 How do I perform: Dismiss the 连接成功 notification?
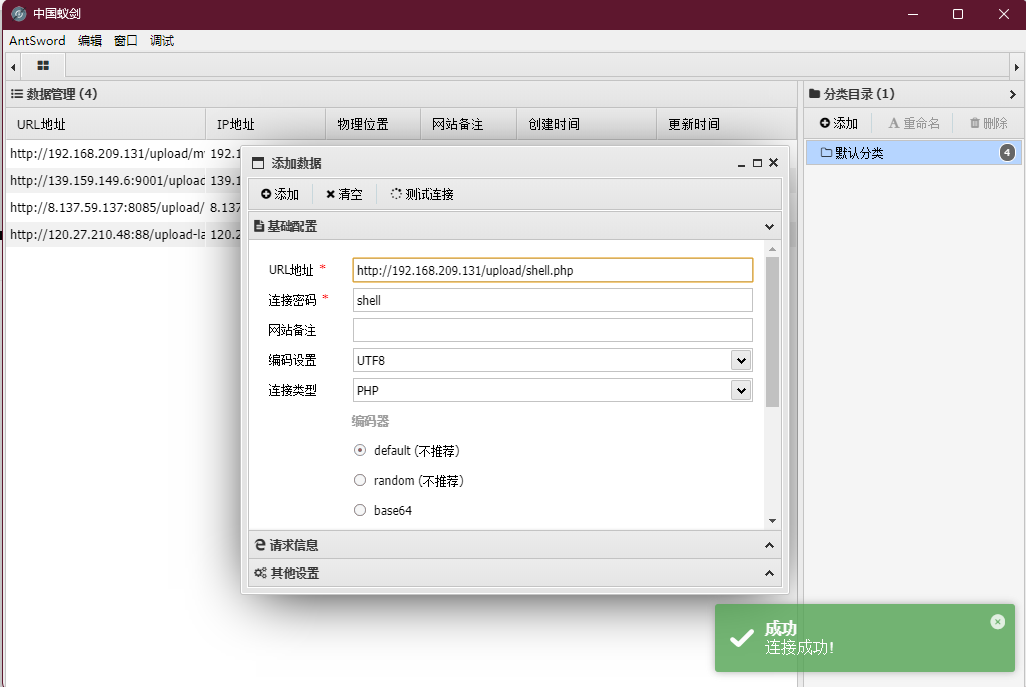[997, 621]
